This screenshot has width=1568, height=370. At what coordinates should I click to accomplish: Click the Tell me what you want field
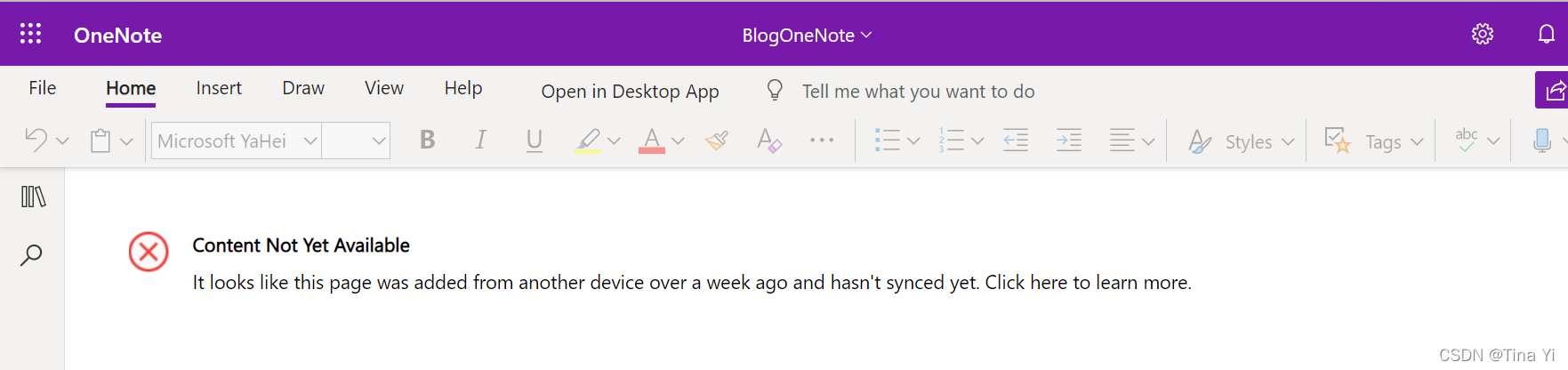[x=918, y=92]
